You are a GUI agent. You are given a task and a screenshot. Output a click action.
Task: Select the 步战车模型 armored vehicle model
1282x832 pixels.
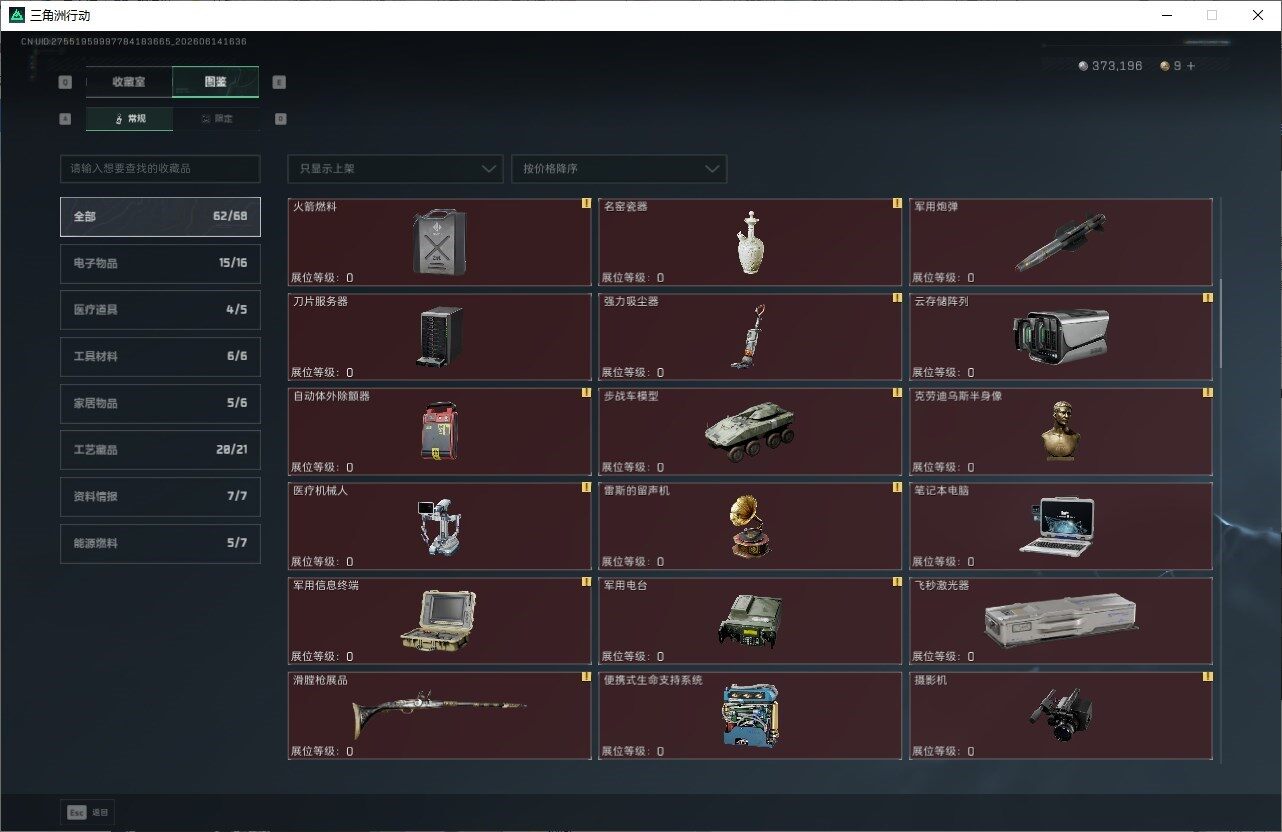(x=751, y=431)
